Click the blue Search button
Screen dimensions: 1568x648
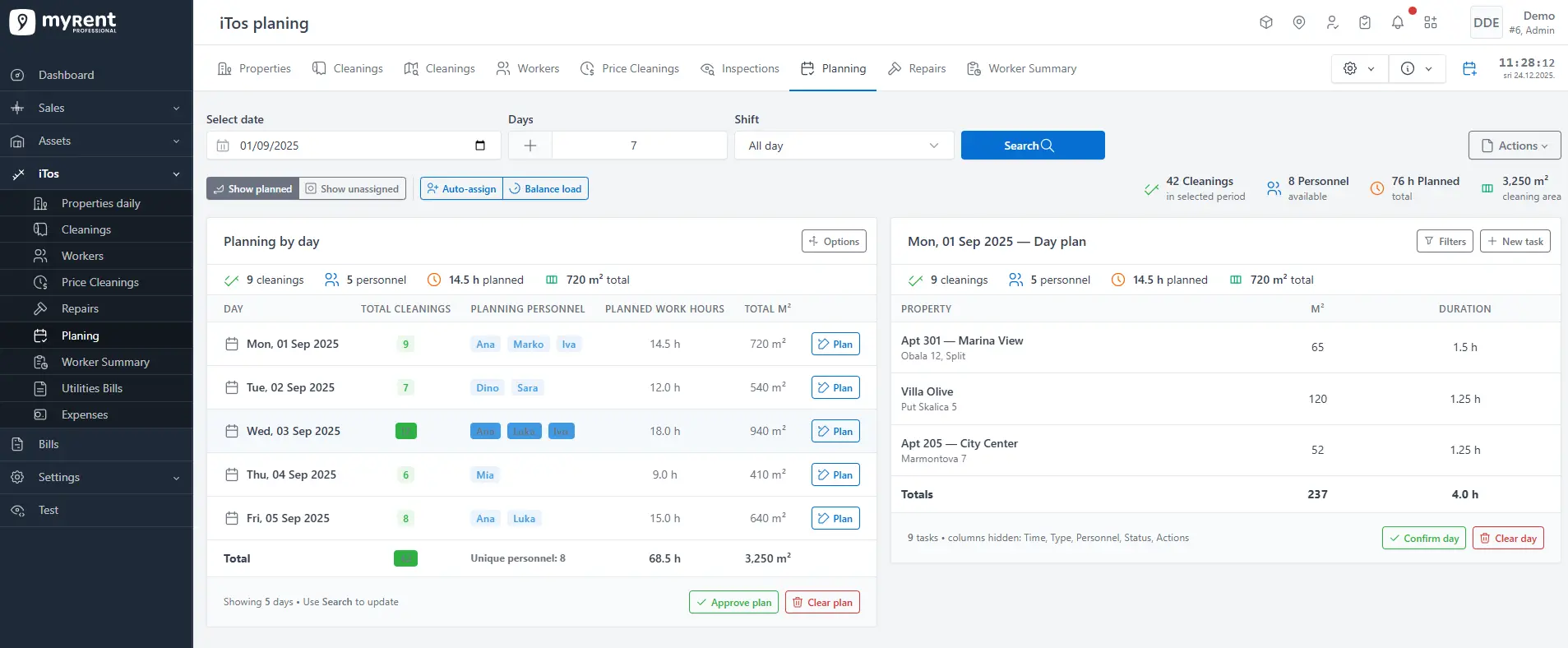(x=1032, y=146)
